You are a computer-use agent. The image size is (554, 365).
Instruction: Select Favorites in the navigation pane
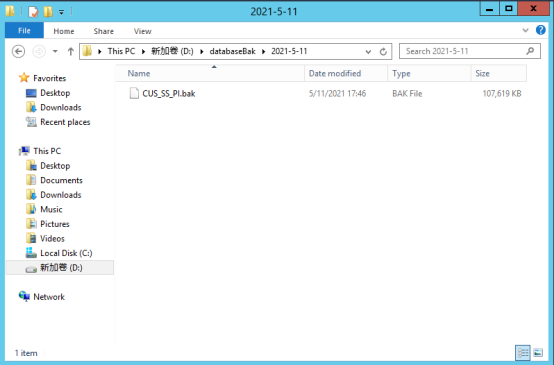49,78
